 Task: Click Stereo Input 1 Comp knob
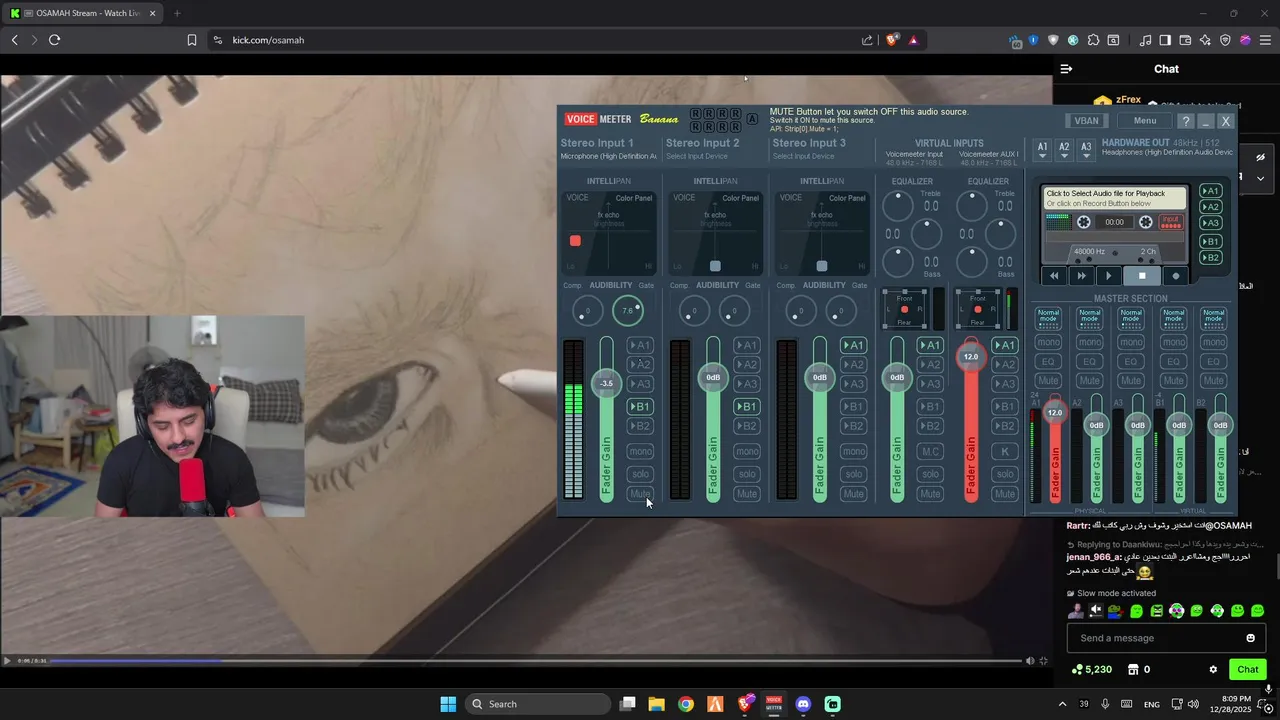(x=587, y=311)
